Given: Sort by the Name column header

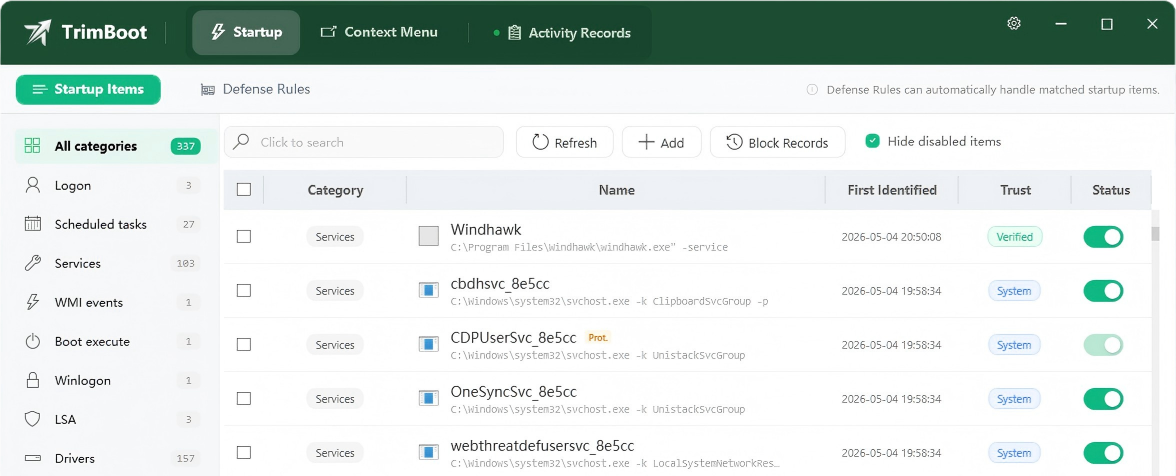Looking at the screenshot, I should pyautogui.click(x=616, y=190).
